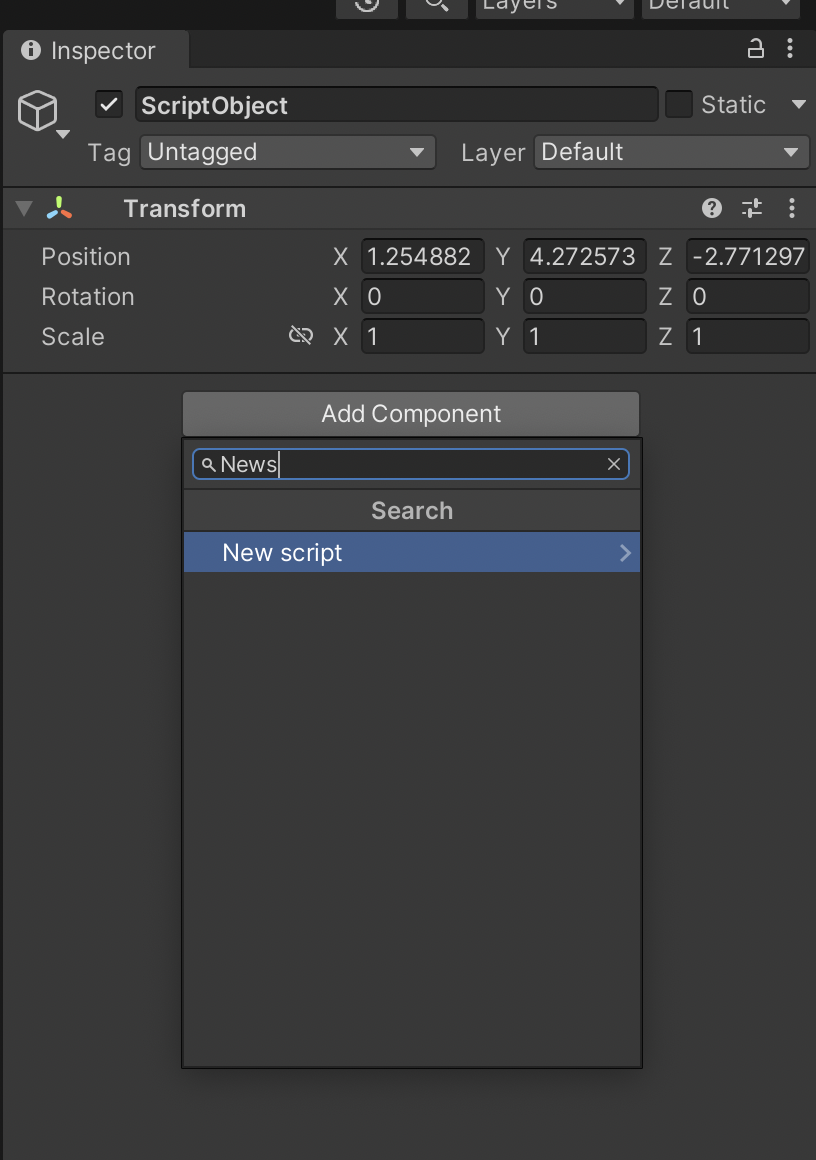Clear the component search field
This screenshot has height=1160, width=816.
tap(614, 464)
